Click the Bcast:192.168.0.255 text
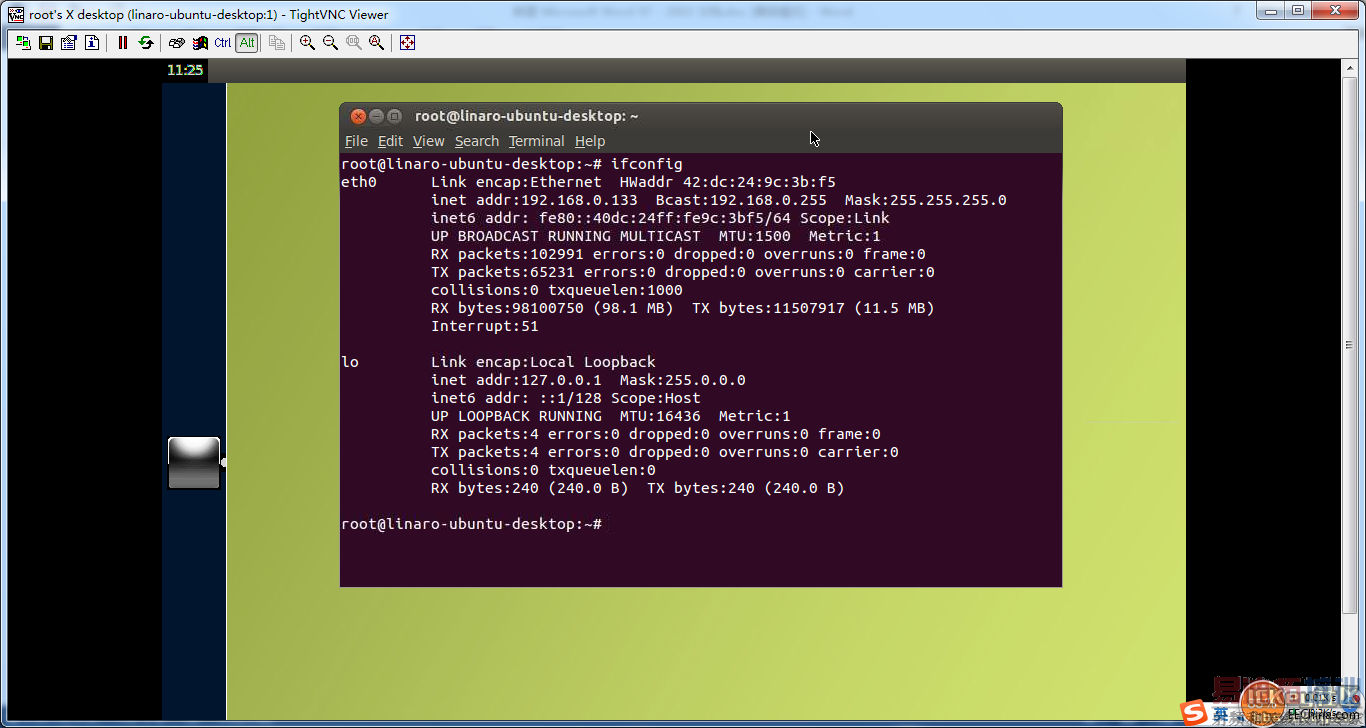Image resolution: width=1366 pixels, height=728 pixels. [x=741, y=200]
